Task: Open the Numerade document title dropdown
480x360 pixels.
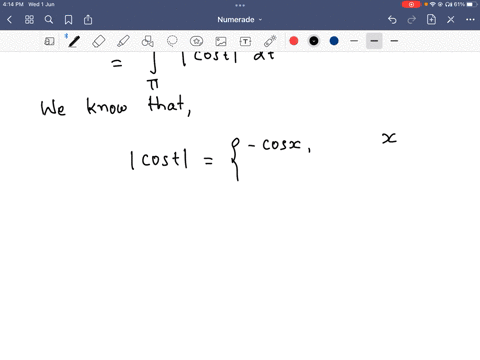Action: (x=240, y=20)
